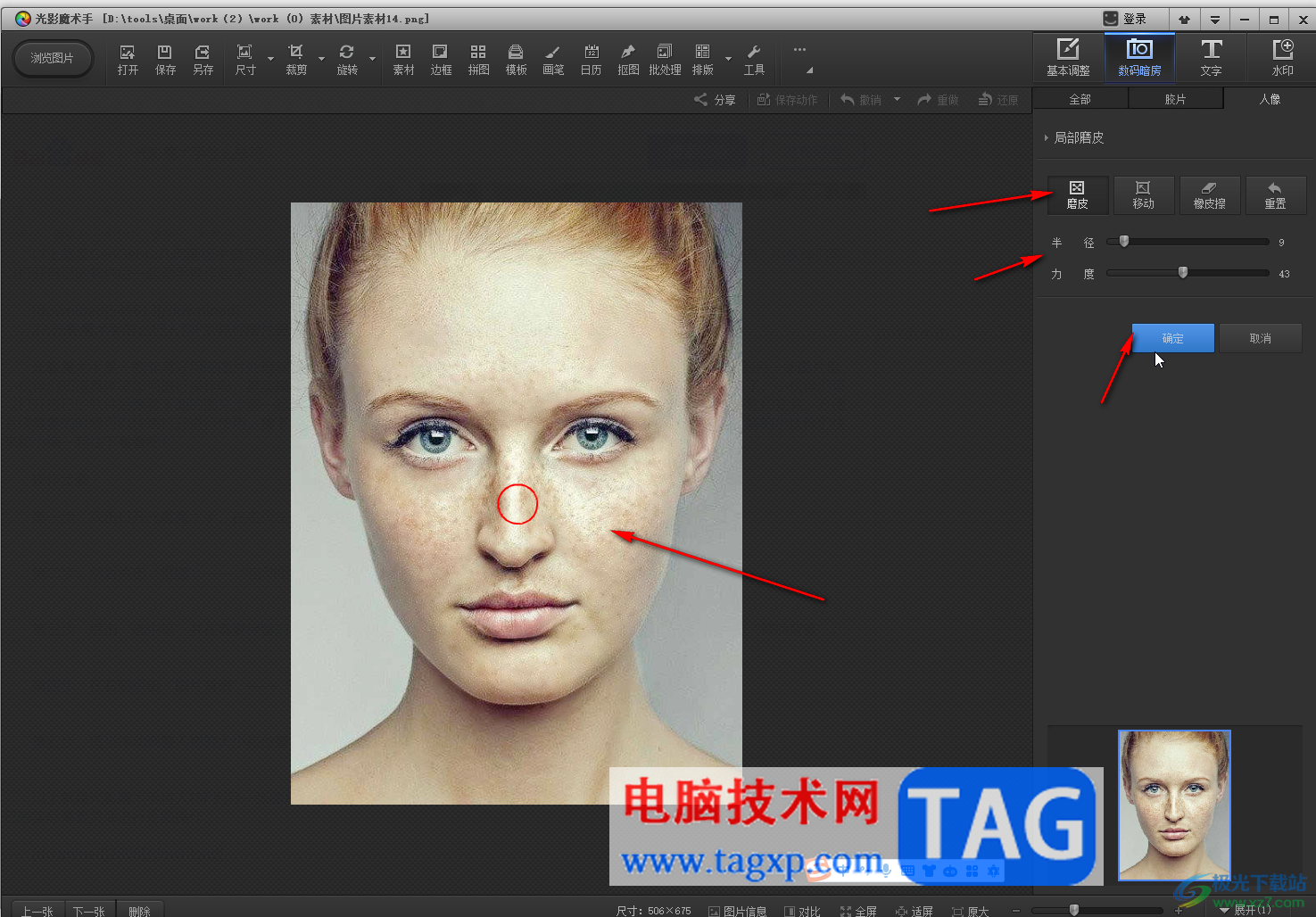1316x917 pixels.
Task: Switch to 全屏 fullscreen view
Action: click(x=858, y=911)
